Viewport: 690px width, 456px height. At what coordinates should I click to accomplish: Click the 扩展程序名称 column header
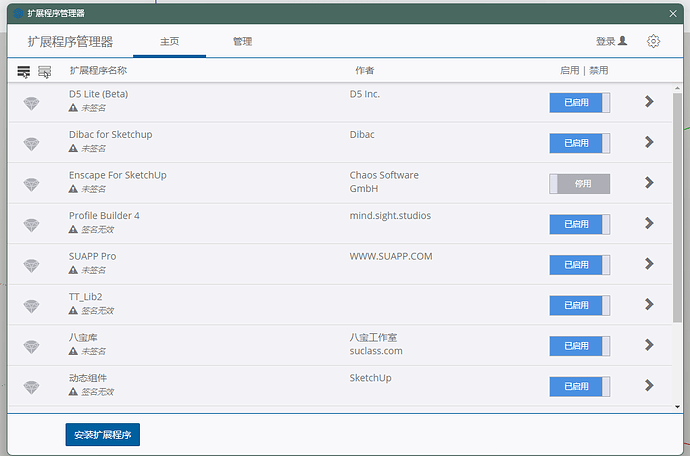98,70
